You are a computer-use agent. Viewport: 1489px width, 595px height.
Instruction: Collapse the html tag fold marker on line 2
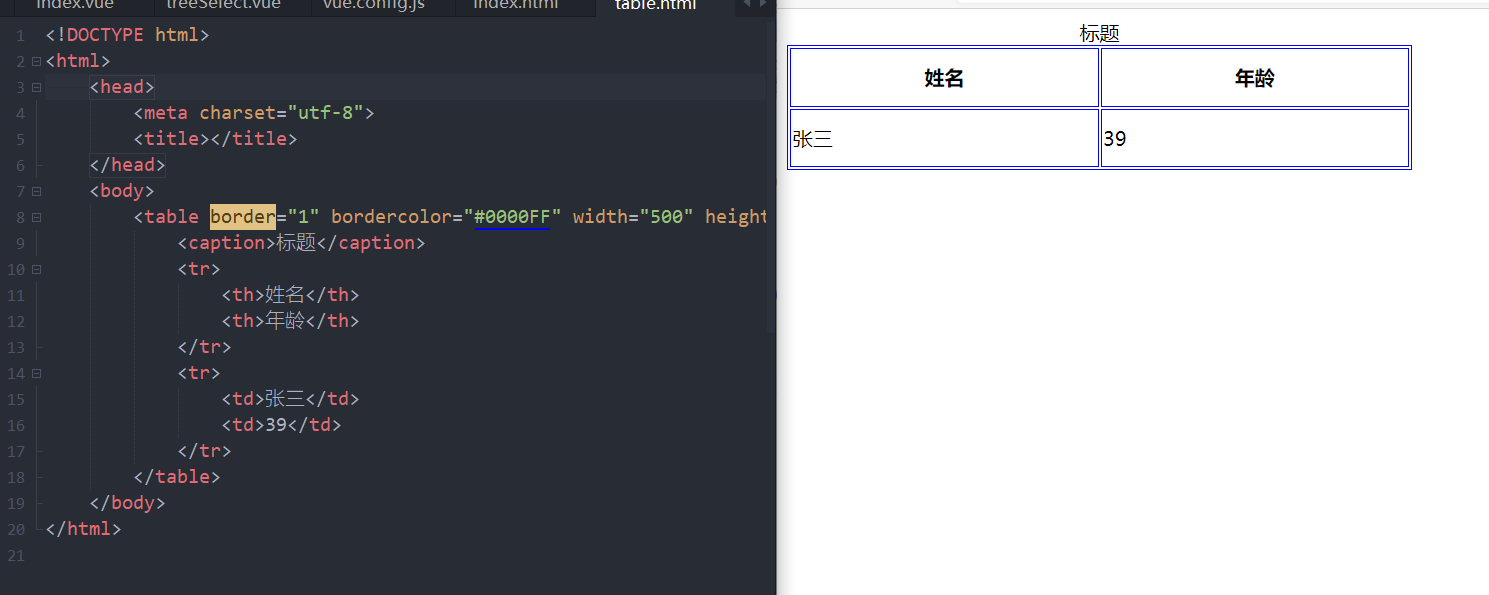point(36,61)
